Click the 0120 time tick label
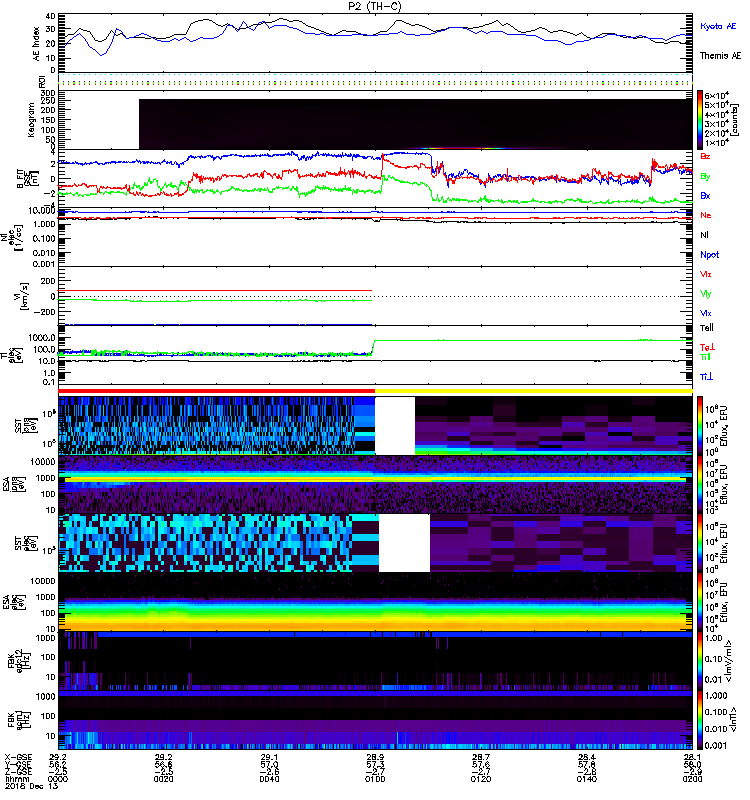This screenshot has width=750, height=800. pos(481,779)
